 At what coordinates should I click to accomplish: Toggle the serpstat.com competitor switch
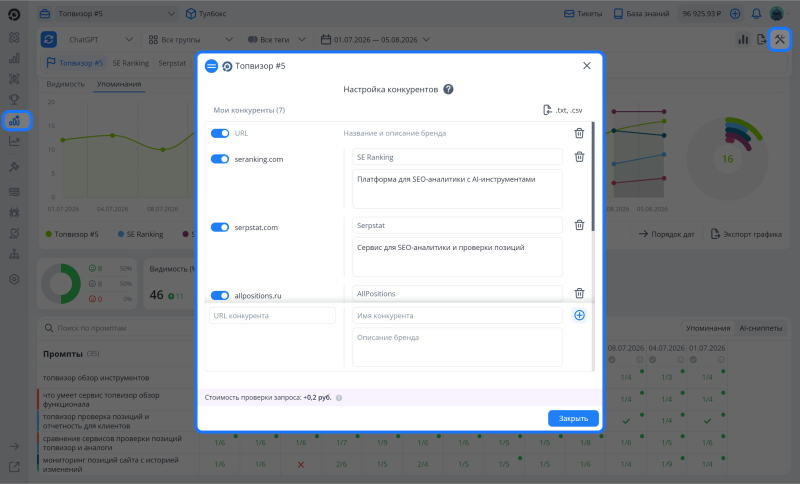click(x=220, y=227)
